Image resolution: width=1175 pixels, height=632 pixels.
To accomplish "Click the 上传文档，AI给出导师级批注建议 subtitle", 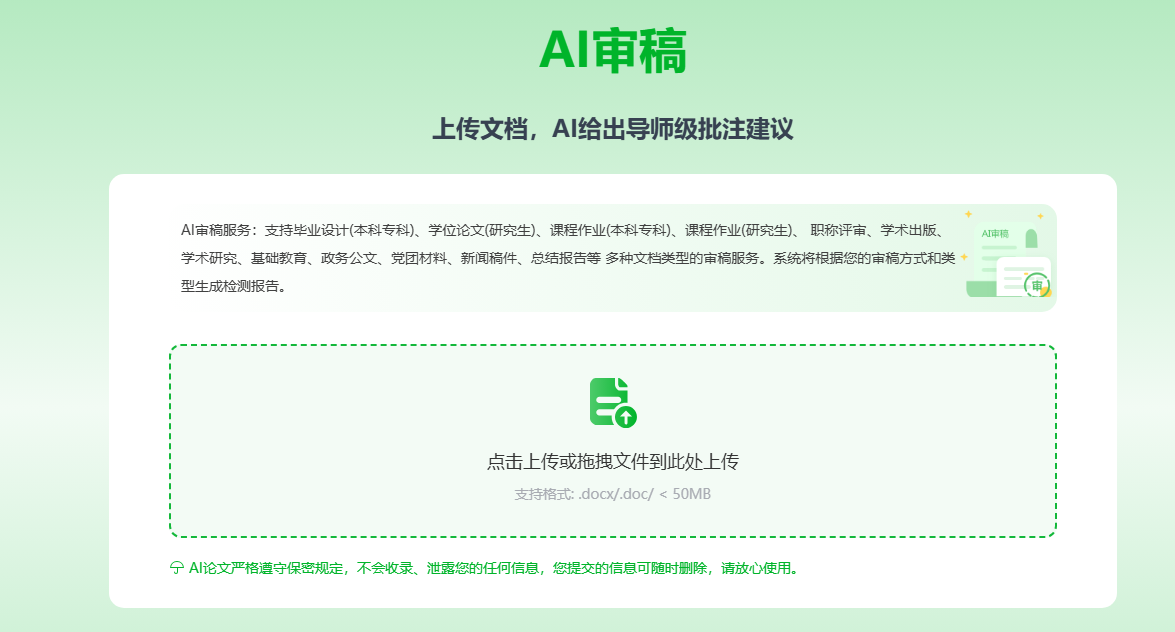I will (x=612, y=130).
